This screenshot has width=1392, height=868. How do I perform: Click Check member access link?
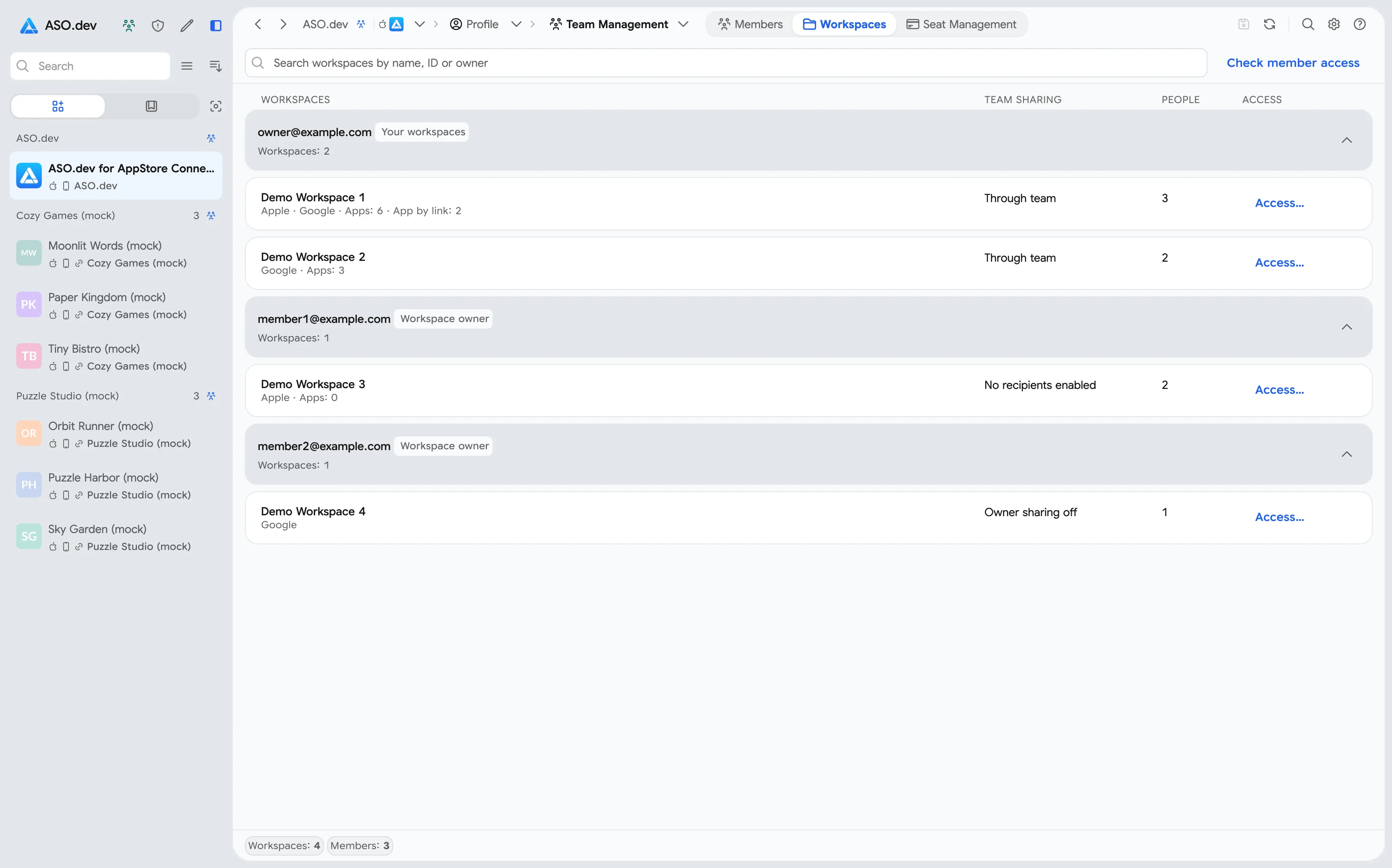(1293, 62)
